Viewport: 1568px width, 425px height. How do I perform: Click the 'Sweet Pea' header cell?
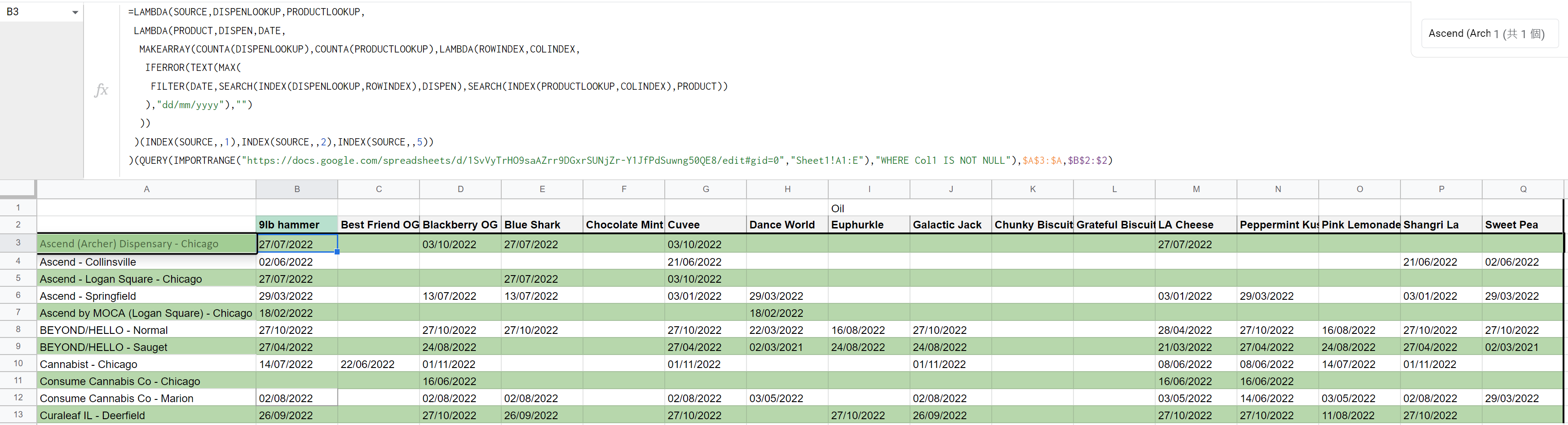[1523, 224]
